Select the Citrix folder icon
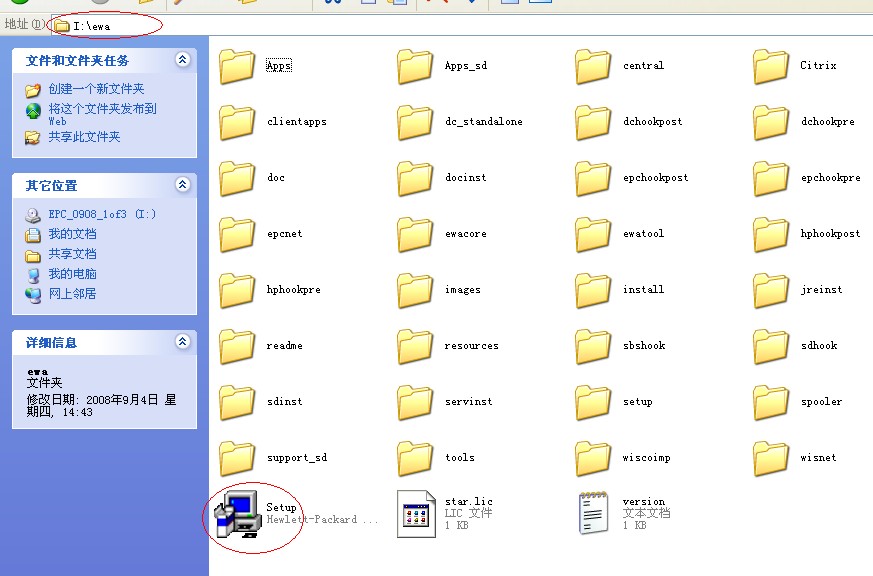The height and width of the screenshot is (576, 873). pyautogui.click(x=772, y=66)
